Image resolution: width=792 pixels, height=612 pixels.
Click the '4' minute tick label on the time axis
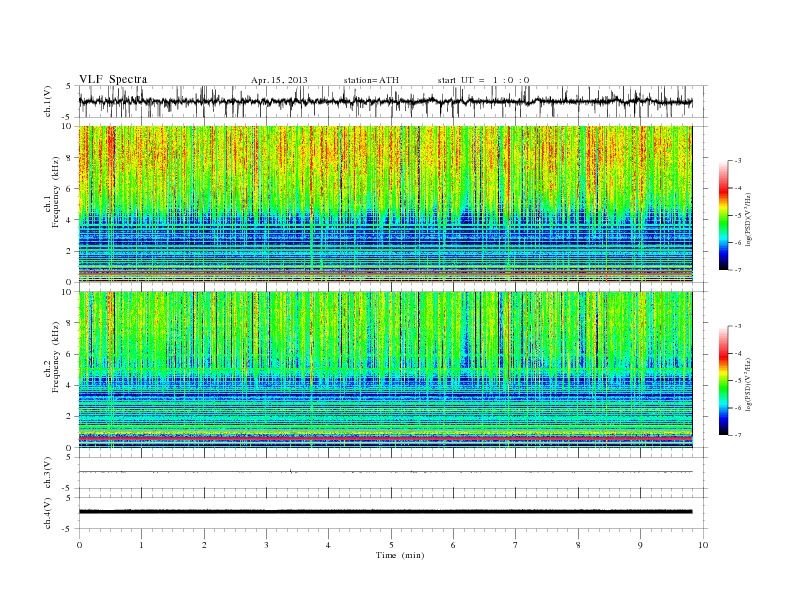pos(328,545)
